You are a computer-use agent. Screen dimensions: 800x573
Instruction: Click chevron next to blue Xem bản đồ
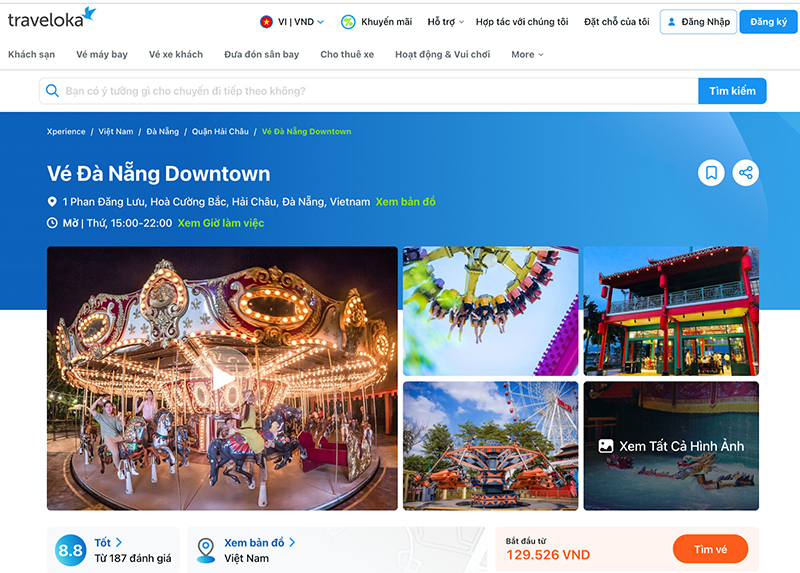tap(292, 542)
